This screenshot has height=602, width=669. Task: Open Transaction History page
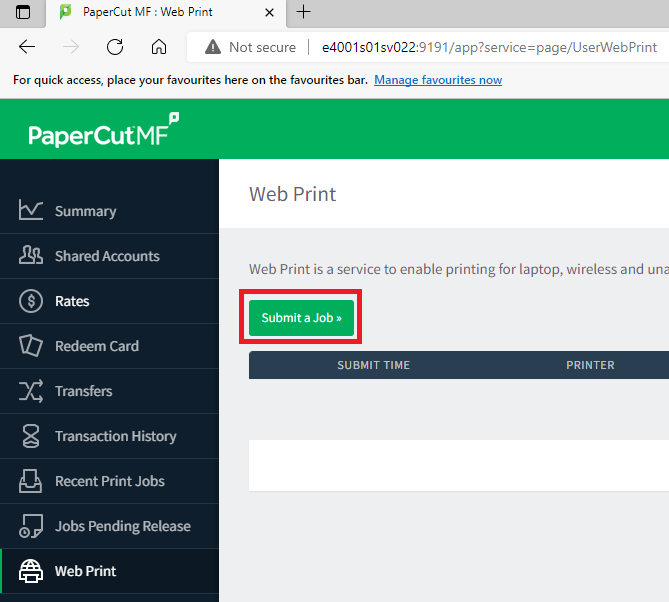coord(116,436)
